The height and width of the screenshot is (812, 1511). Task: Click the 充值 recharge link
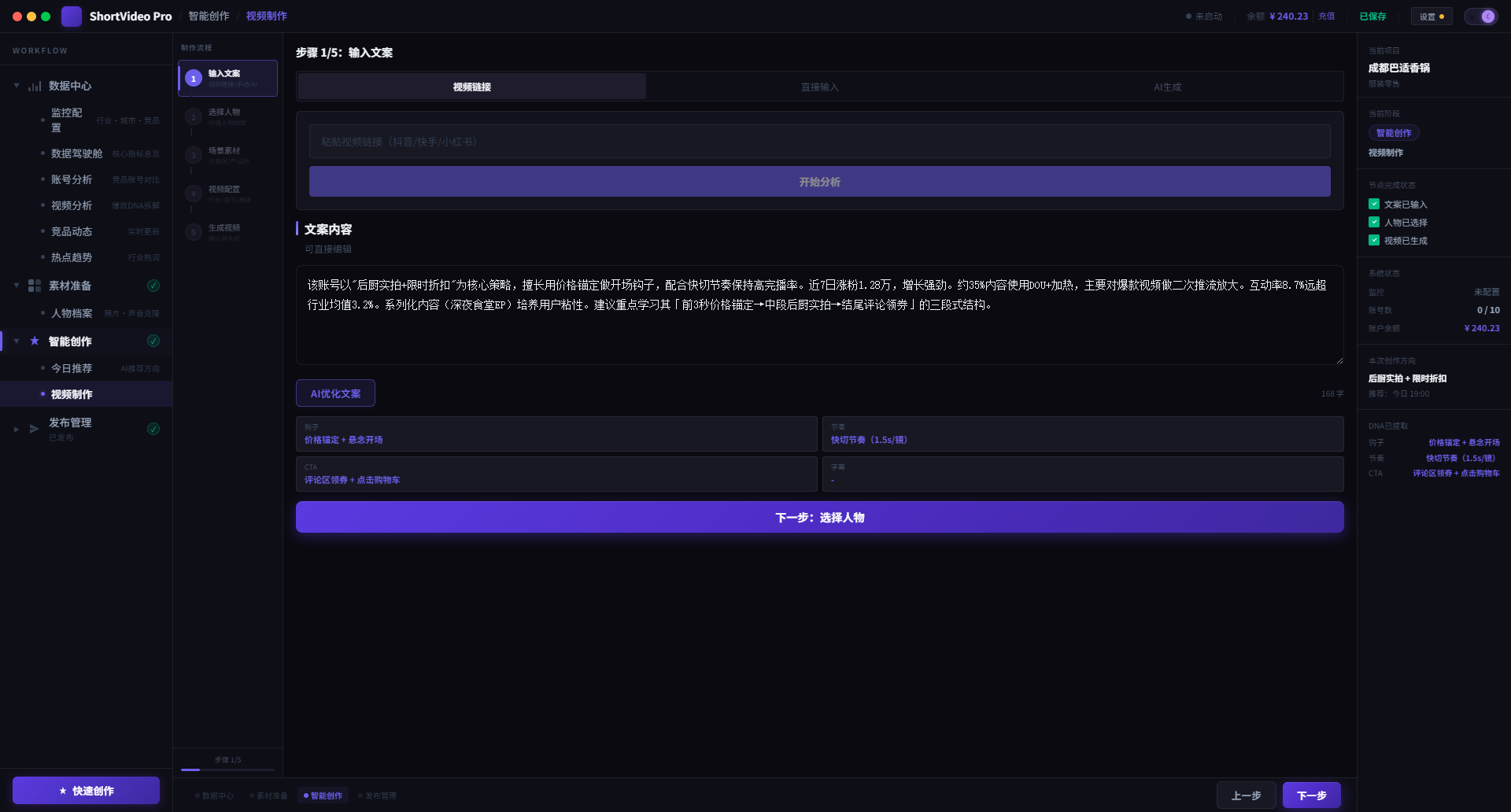[1326, 16]
